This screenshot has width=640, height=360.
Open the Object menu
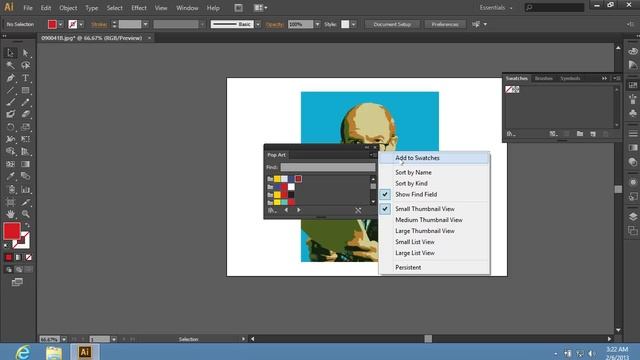68,8
